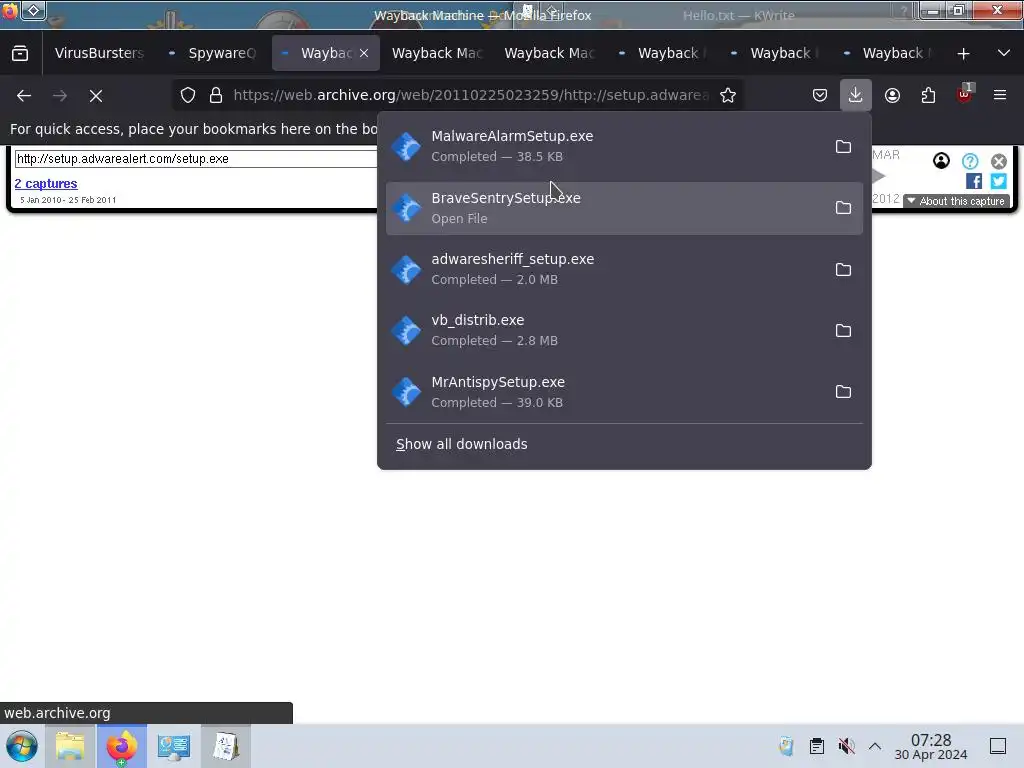Open Wayback help question mark icon
The width and height of the screenshot is (1024, 768).
point(970,161)
